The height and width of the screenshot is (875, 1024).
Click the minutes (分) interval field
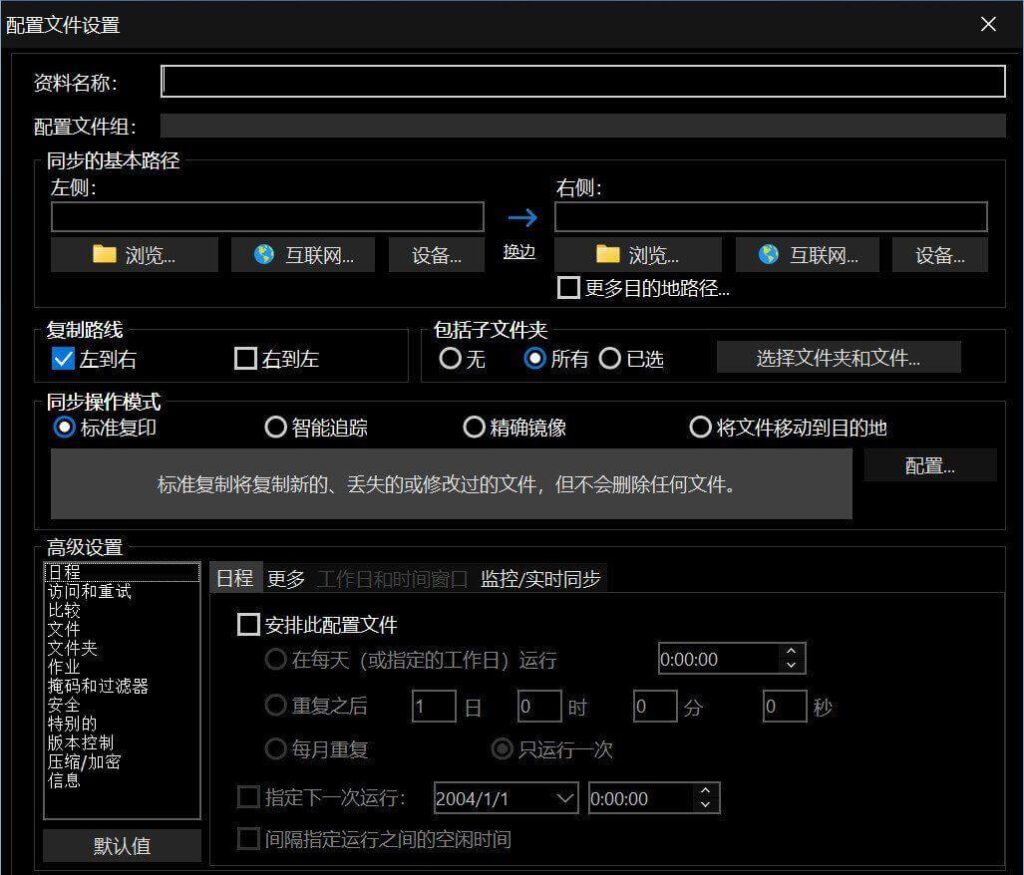(655, 706)
